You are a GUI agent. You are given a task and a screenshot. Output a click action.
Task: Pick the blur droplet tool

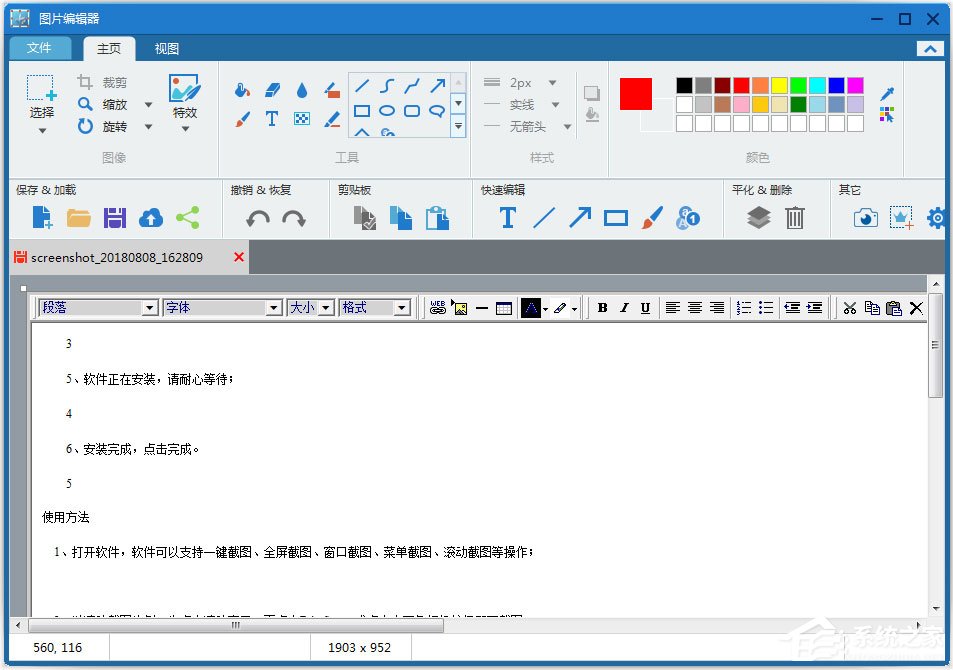coord(302,91)
